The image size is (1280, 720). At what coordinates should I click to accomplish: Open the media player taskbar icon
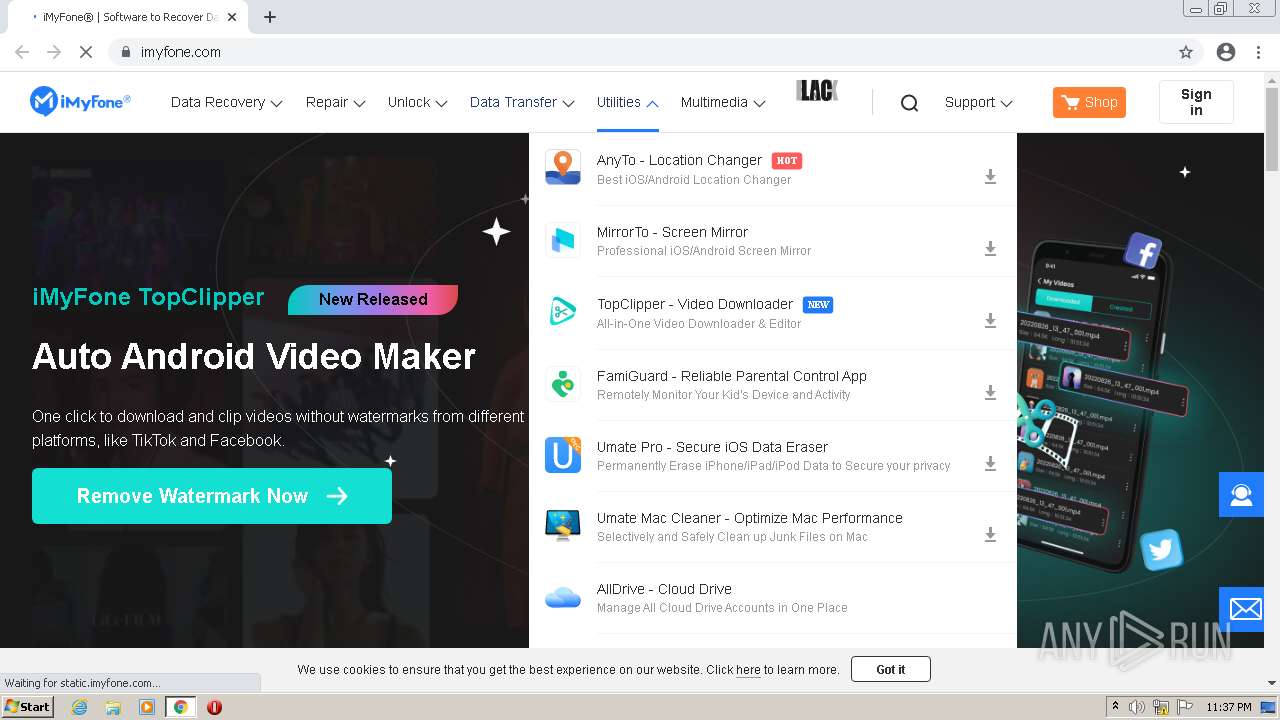147,707
